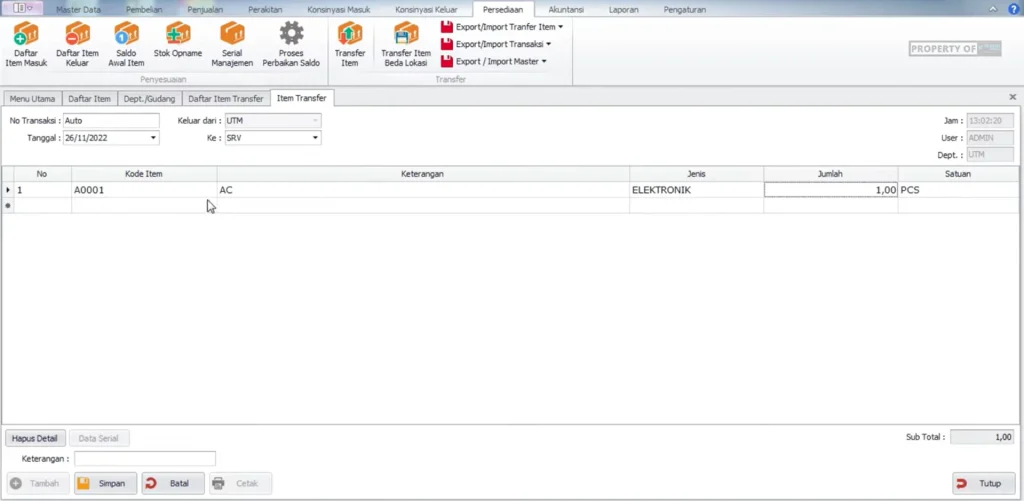Open the Ke destination combo box
This screenshot has width=1024, height=501.
tap(315, 138)
